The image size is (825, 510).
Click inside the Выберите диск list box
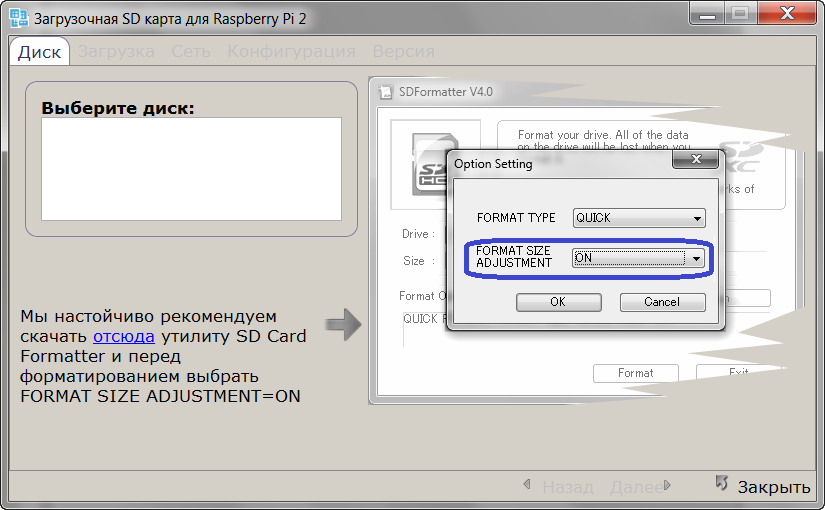click(191, 168)
